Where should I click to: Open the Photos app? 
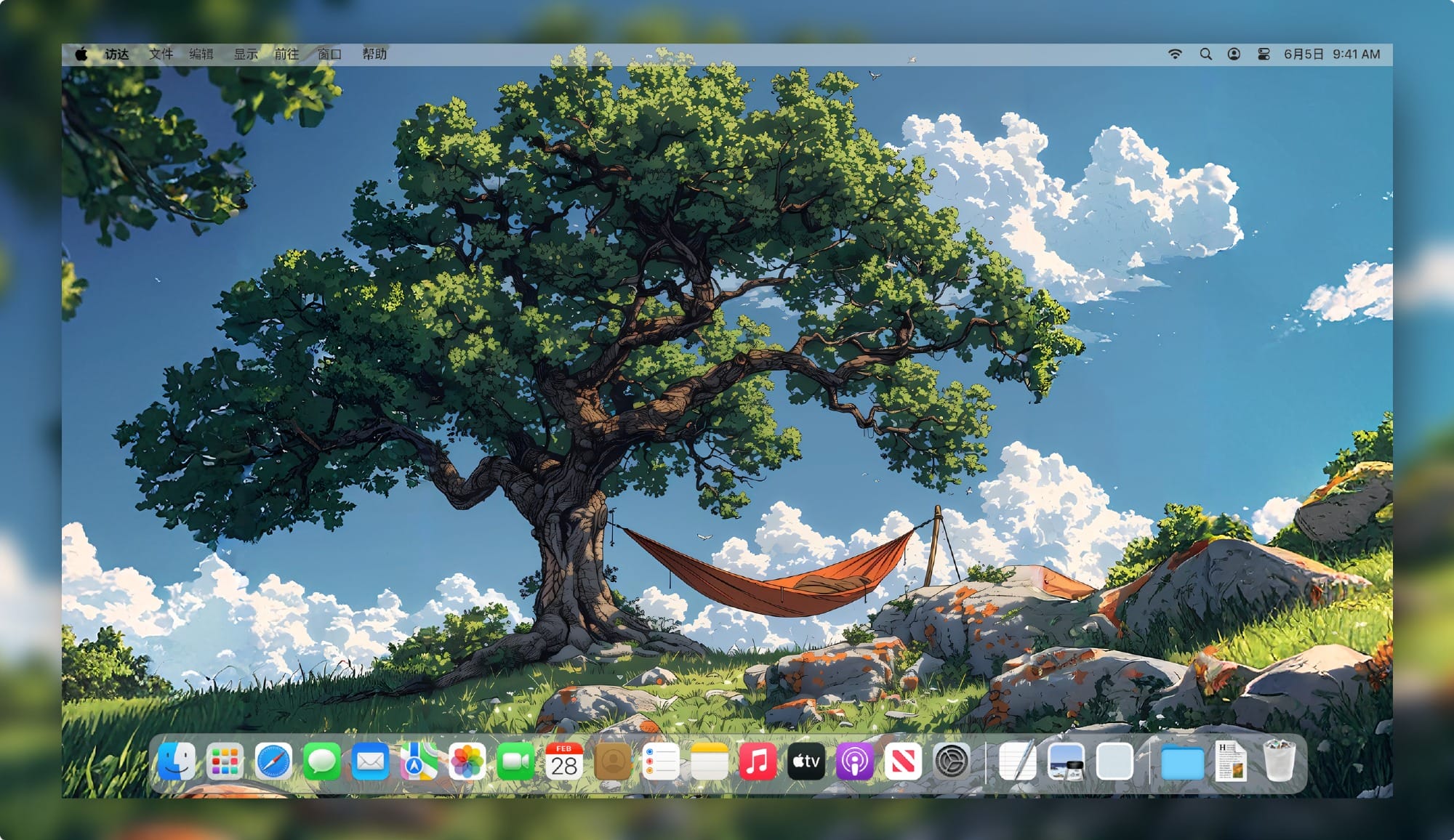[x=467, y=762]
